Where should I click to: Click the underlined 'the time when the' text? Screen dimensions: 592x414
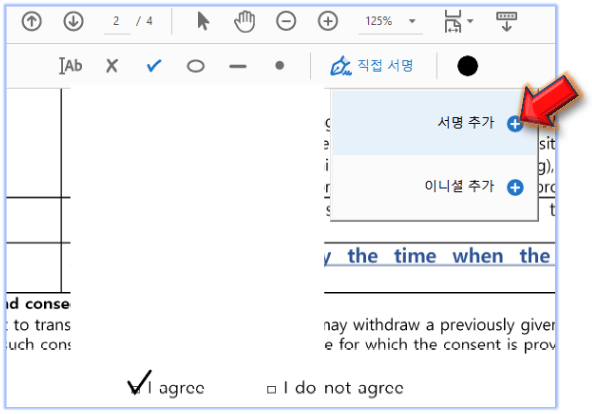tap(449, 256)
